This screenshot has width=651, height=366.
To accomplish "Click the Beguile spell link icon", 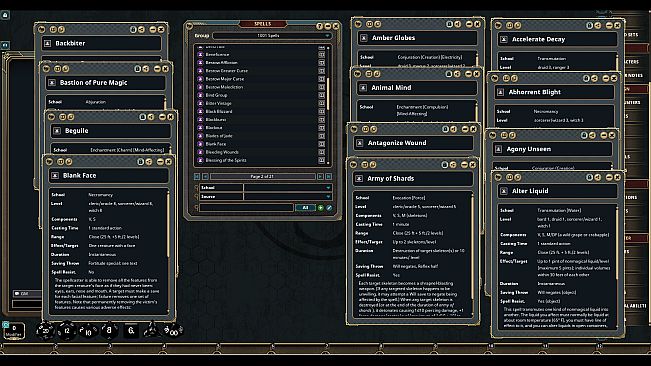I will pyautogui.click(x=57, y=131).
